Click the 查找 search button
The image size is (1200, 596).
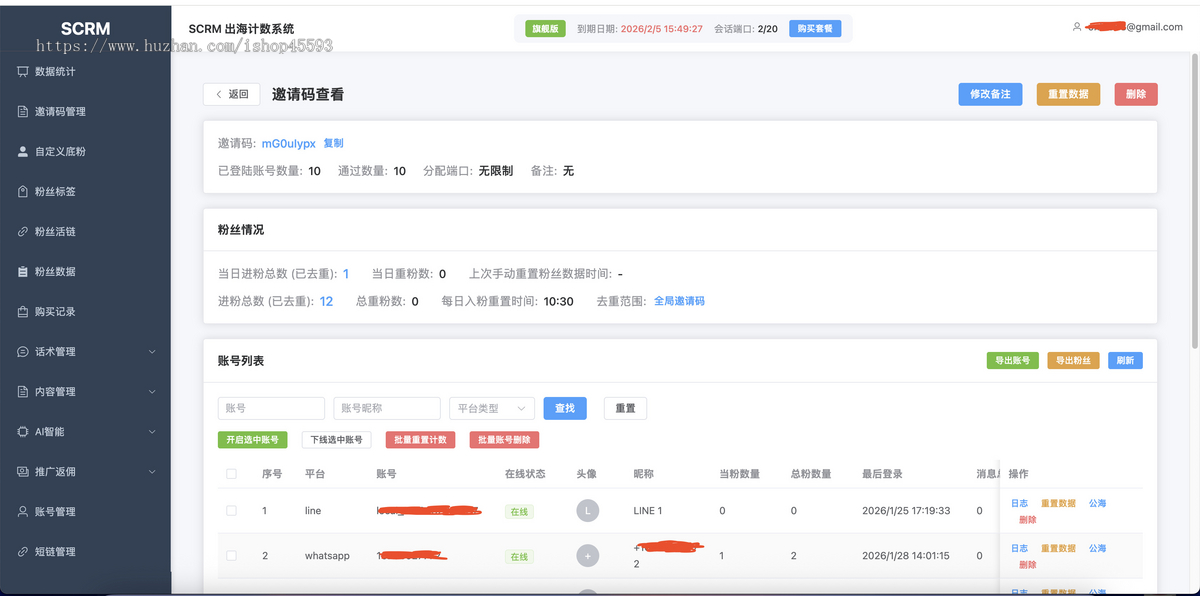[565, 408]
